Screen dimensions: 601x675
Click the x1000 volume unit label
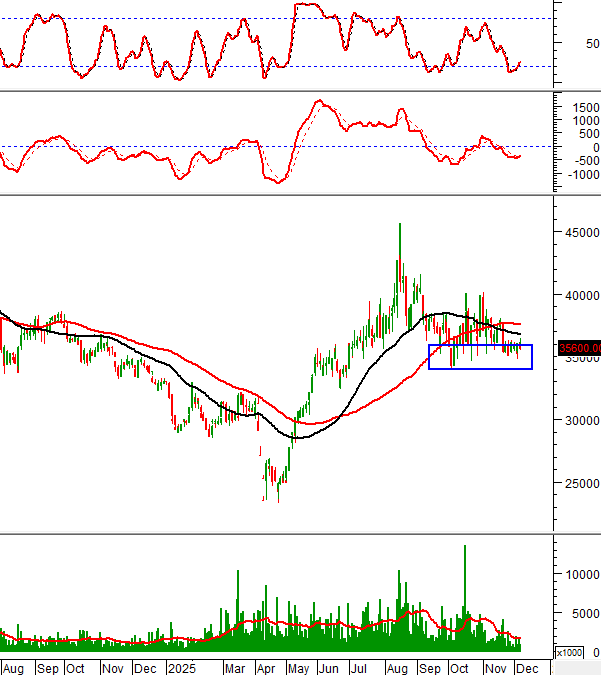coord(568,652)
